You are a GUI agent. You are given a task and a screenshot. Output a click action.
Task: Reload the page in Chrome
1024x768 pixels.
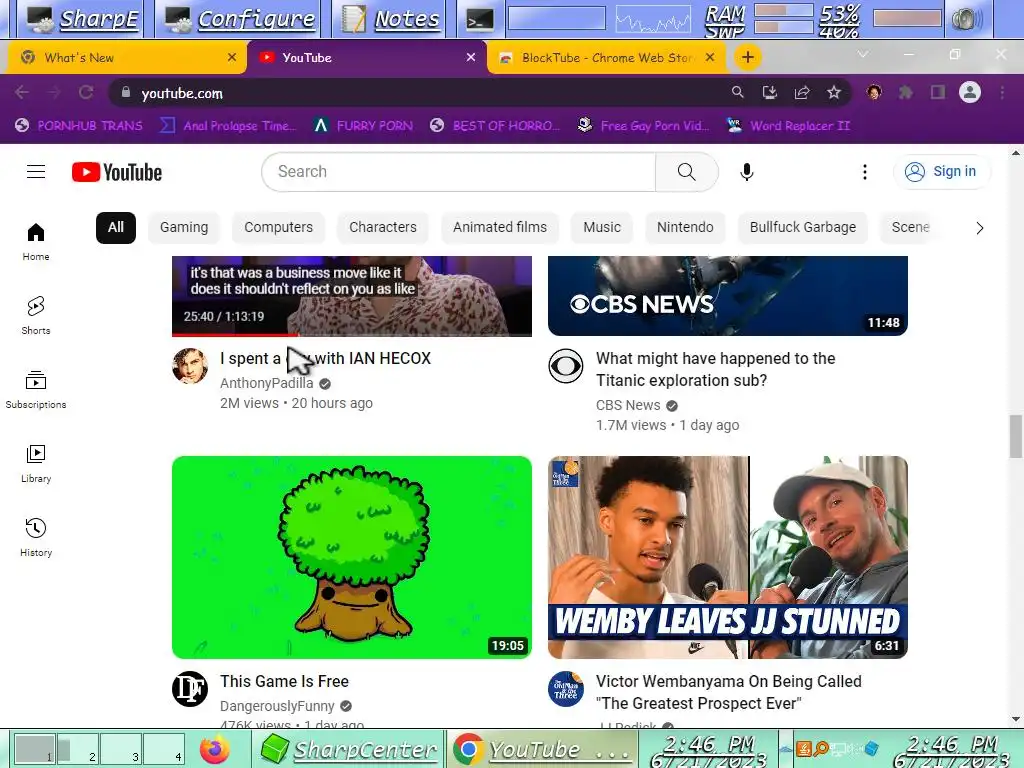coord(86,93)
